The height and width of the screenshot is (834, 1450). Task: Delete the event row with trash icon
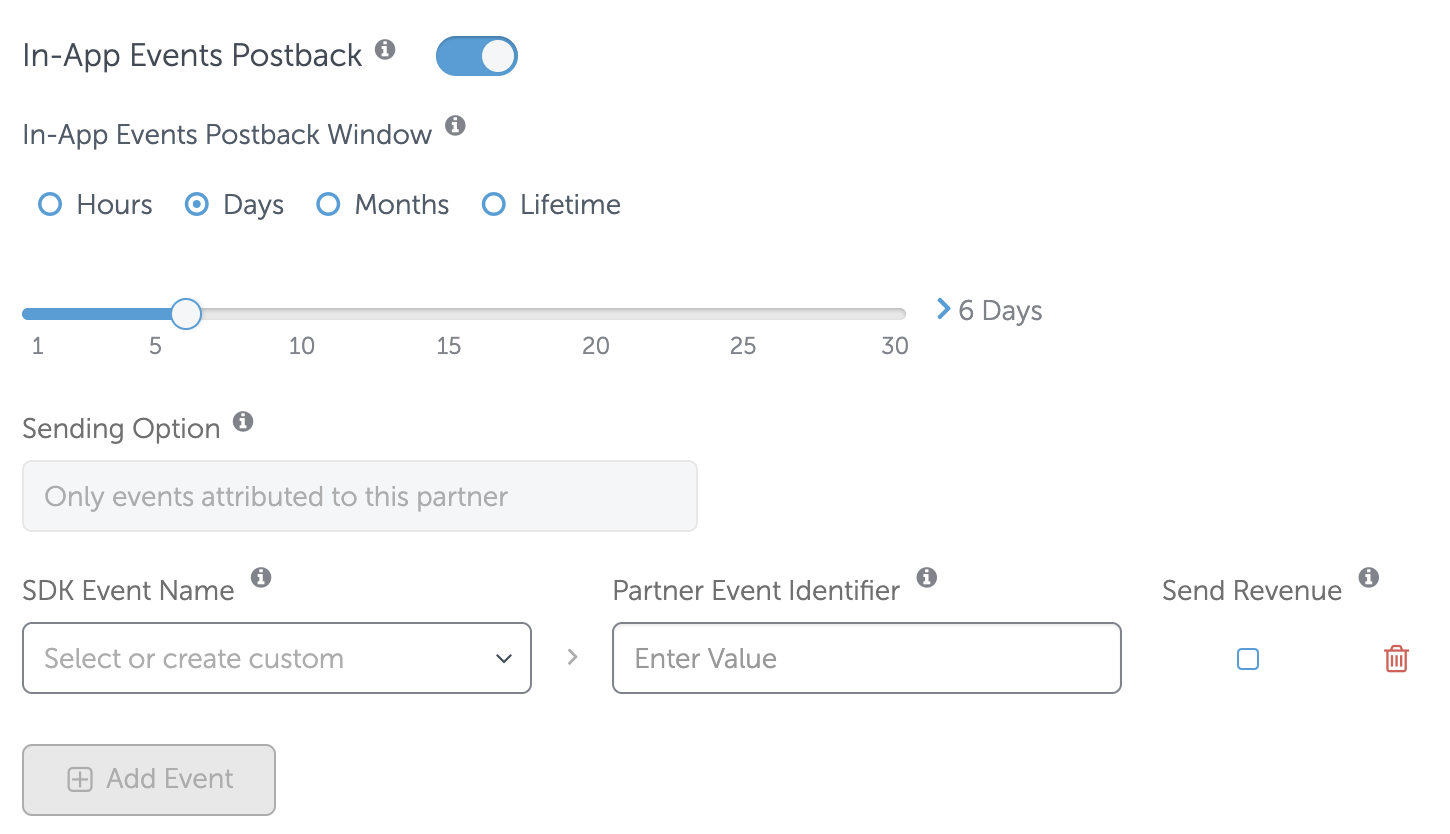point(1396,659)
